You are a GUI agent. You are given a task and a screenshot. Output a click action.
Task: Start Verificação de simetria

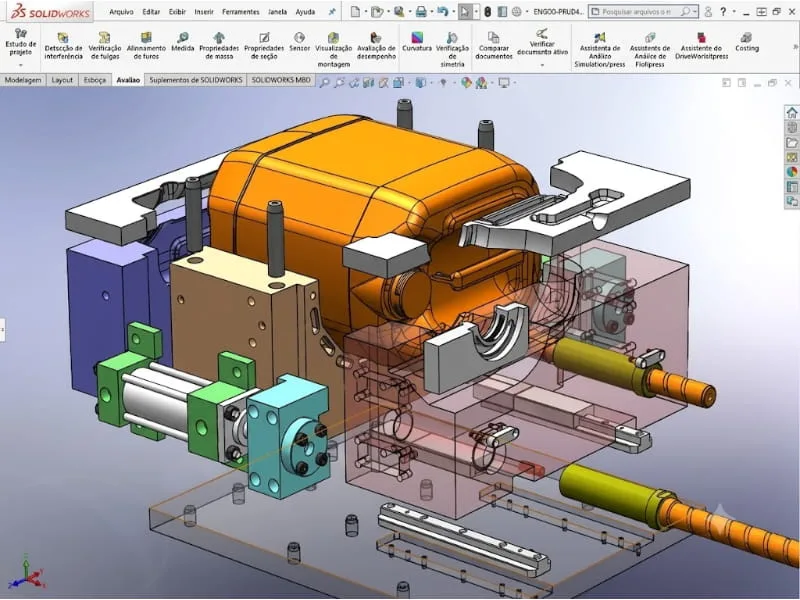pyautogui.click(x=452, y=49)
